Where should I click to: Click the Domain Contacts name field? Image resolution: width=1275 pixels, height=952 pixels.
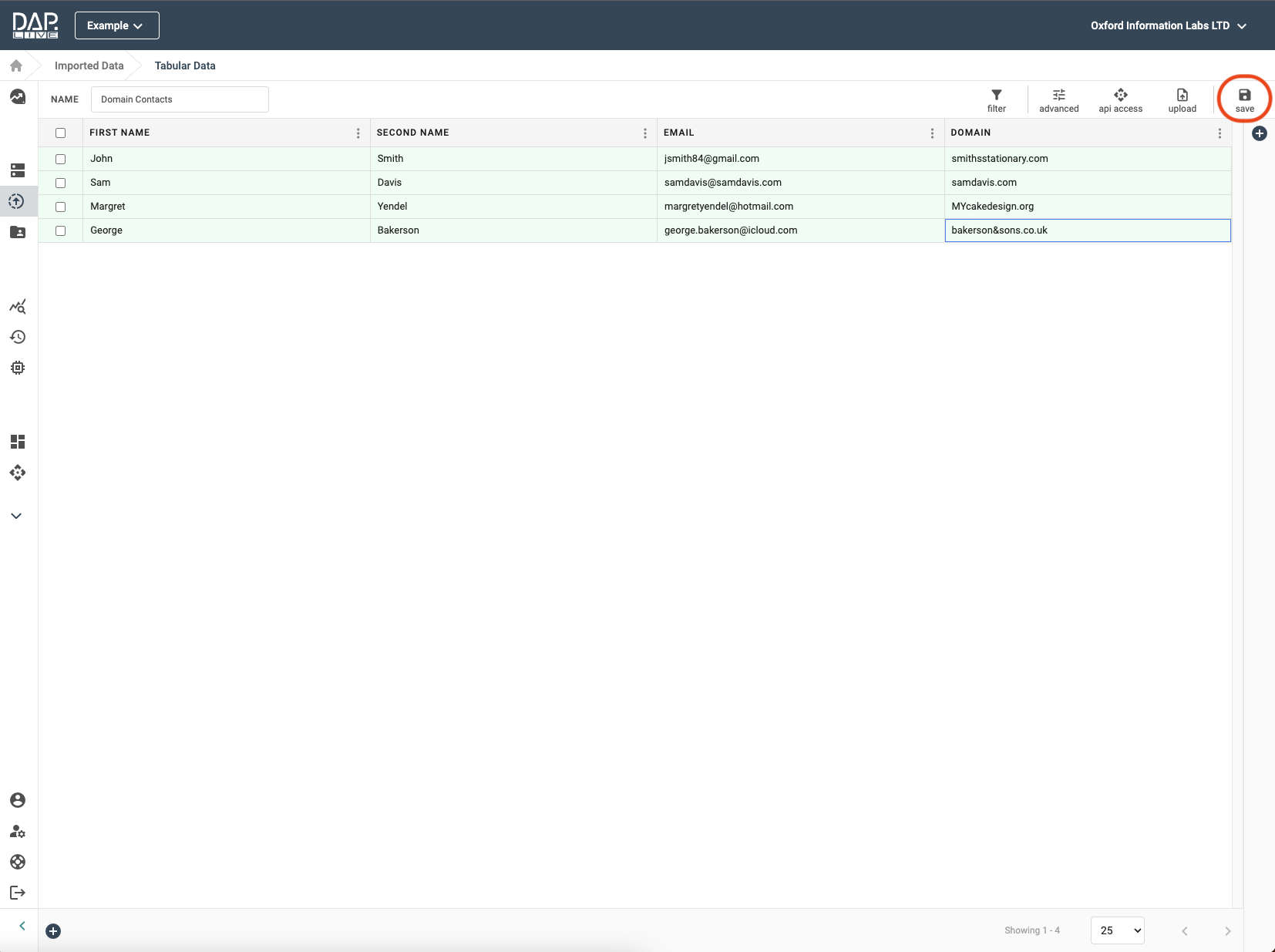tap(180, 99)
